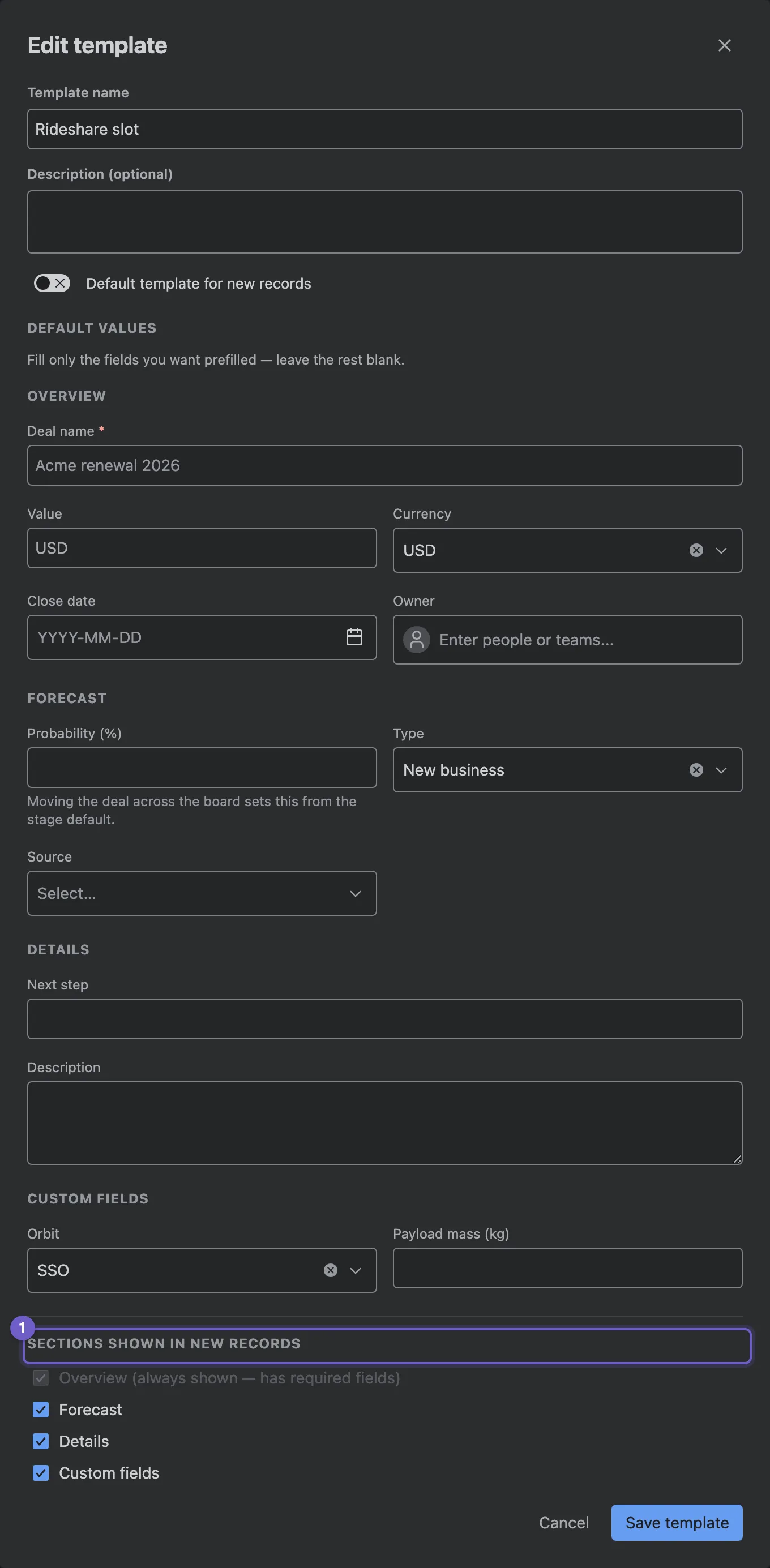This screenshot has height=1568, width=770.
Task: Click the Custom fields checkbox label text
Action: 109,1472
